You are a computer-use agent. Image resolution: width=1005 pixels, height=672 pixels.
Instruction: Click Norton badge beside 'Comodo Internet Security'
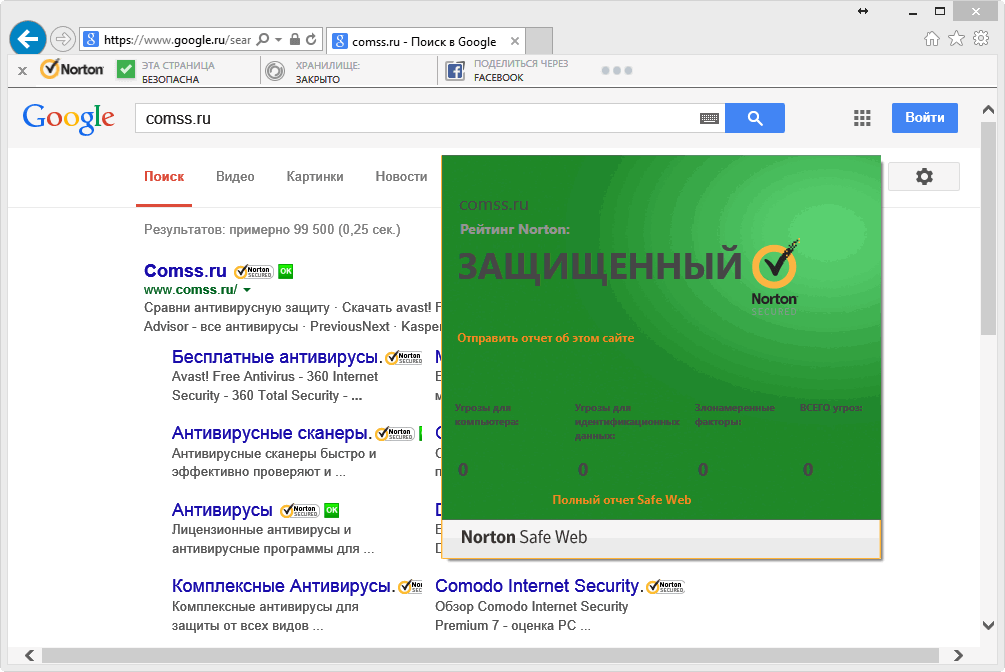pos(665,586)
